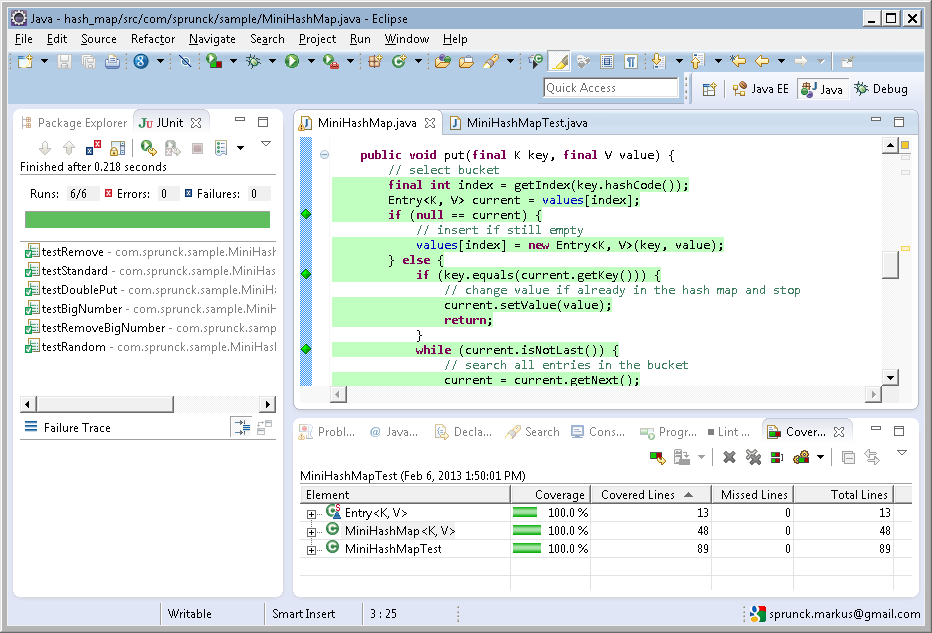Click the Quick Access search field
This screenshot has height=633, width=932.
pos(610,88)
